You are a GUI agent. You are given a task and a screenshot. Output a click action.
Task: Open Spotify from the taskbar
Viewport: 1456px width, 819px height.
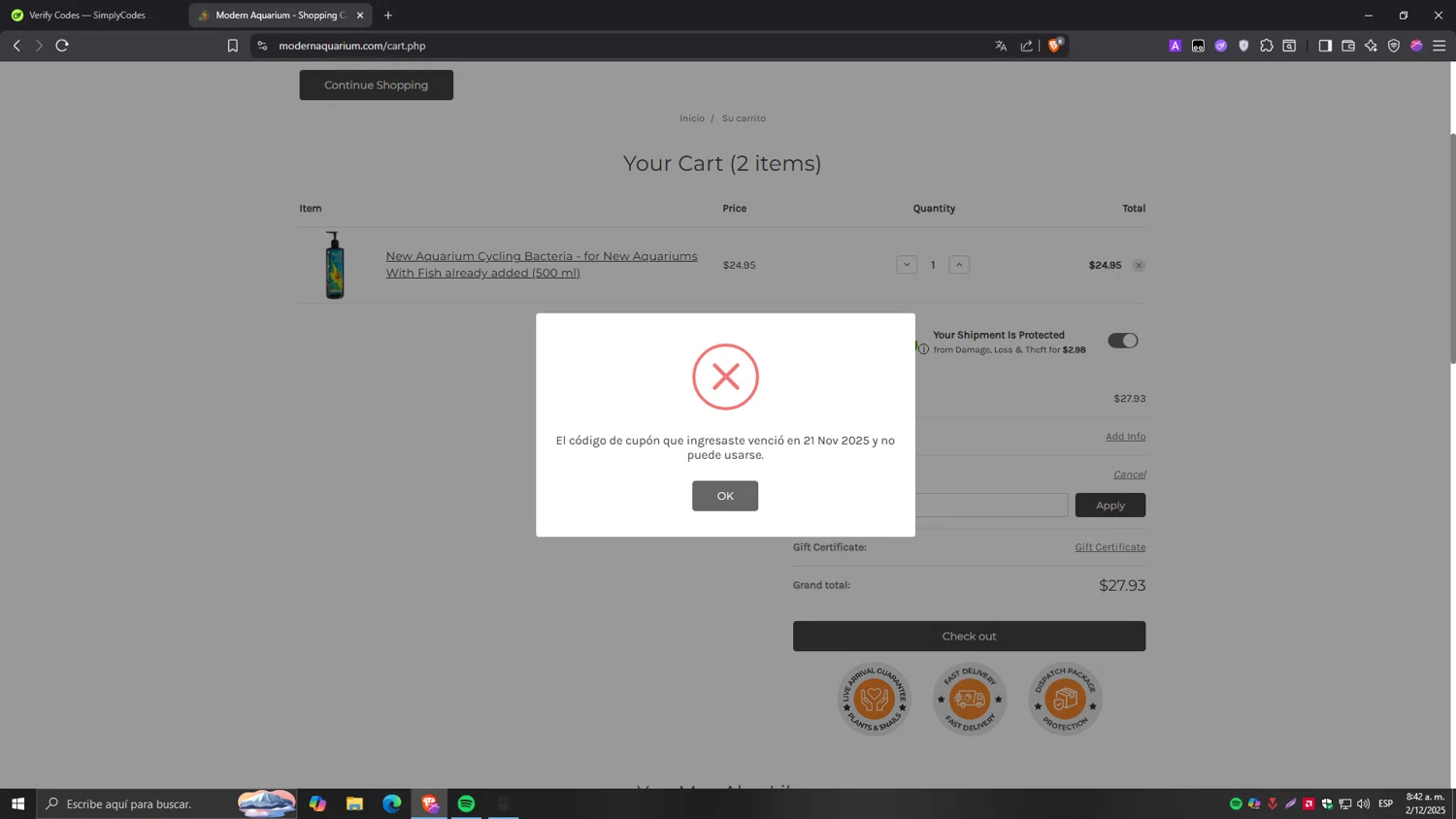pyautogui.click(x=466, y=803)
